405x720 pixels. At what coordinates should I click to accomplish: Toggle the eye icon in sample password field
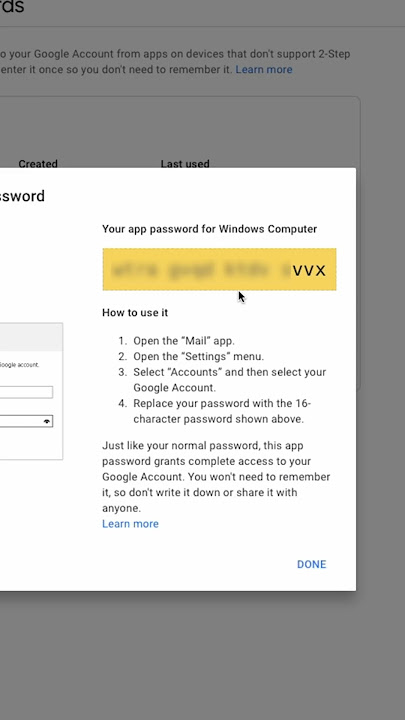click(x=47, y=421)
